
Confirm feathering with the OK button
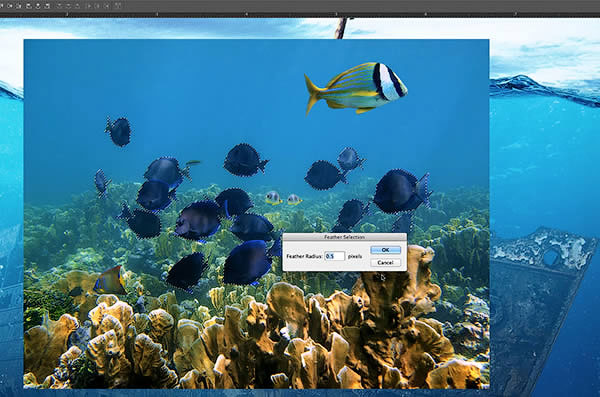click(385, 250)
